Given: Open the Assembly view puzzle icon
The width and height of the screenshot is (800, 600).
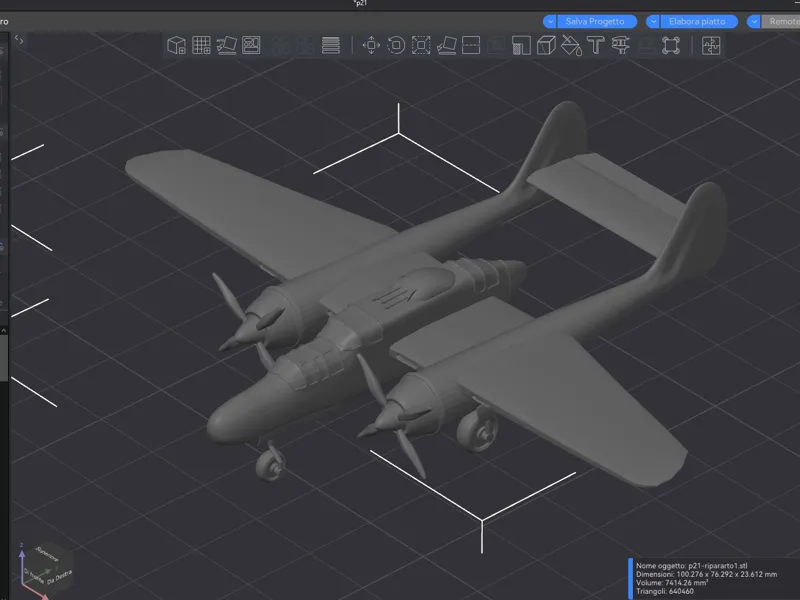Looking at the screenshot, I should pyautogui.click(x=711, y=45).
